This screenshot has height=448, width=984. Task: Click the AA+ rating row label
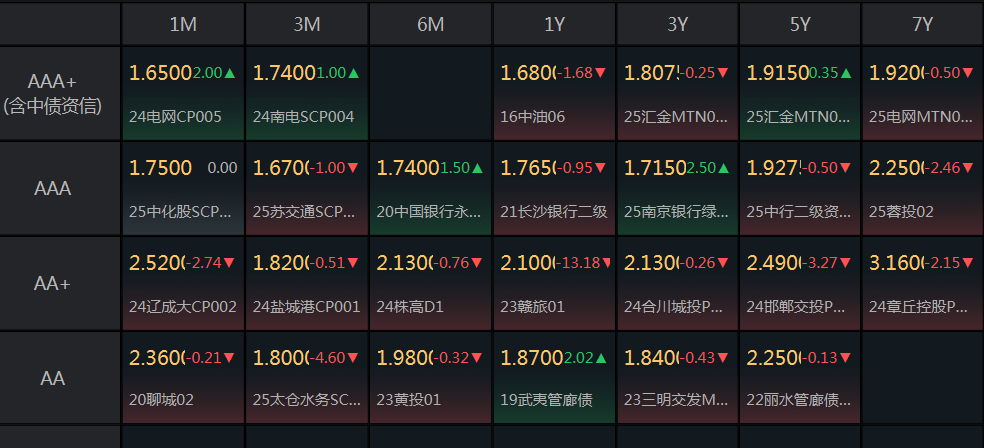(60, 284)
